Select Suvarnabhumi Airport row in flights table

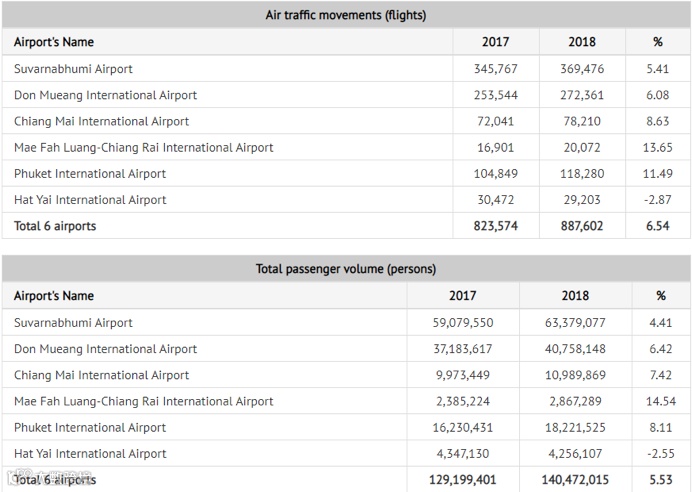pyautogui.click(x=73, y=69)
